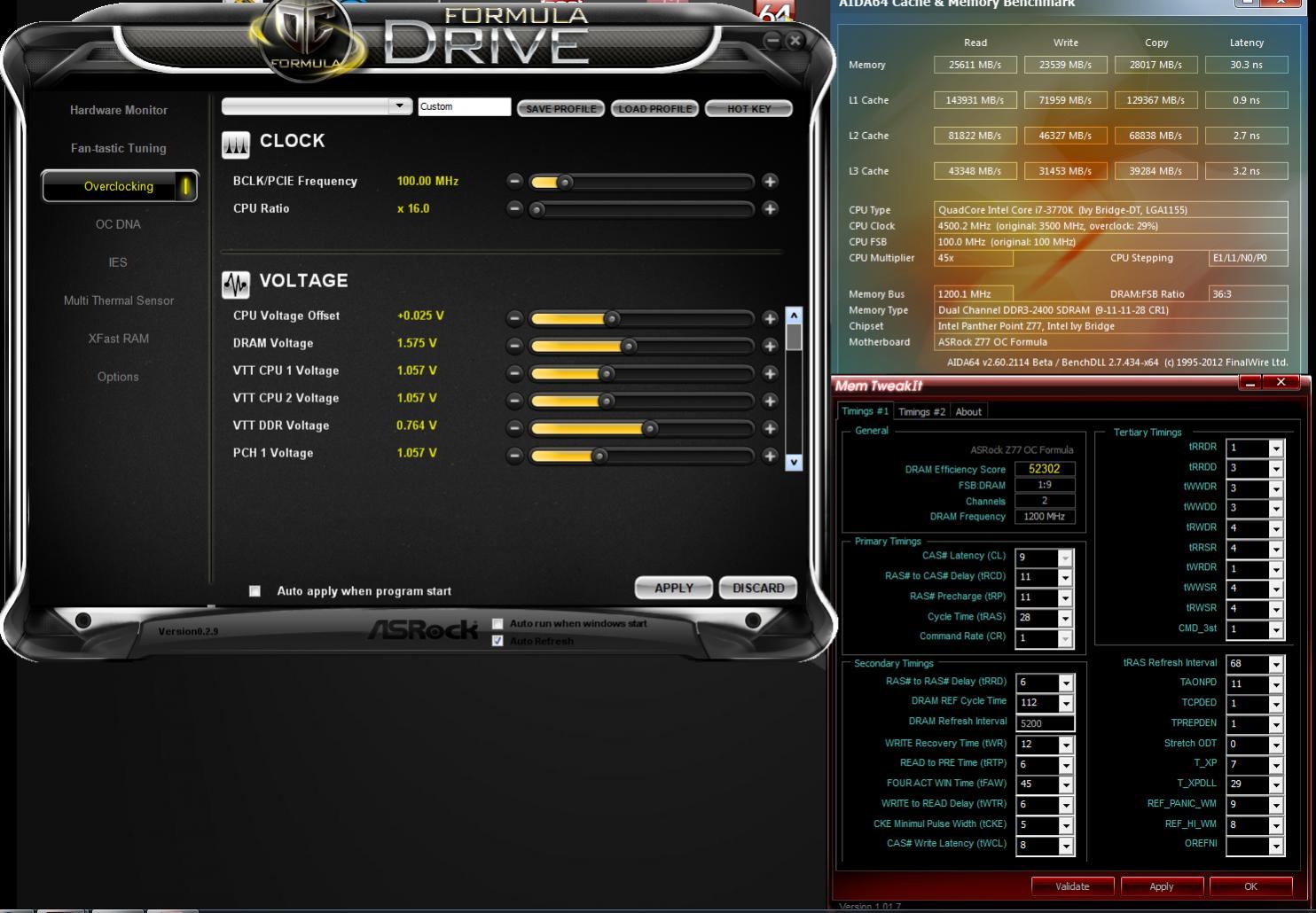This screenshot has height=913, width=1316.
Task: Open the tRRDR tertiary timing dropdown
Action: [x=1276, y=449]
